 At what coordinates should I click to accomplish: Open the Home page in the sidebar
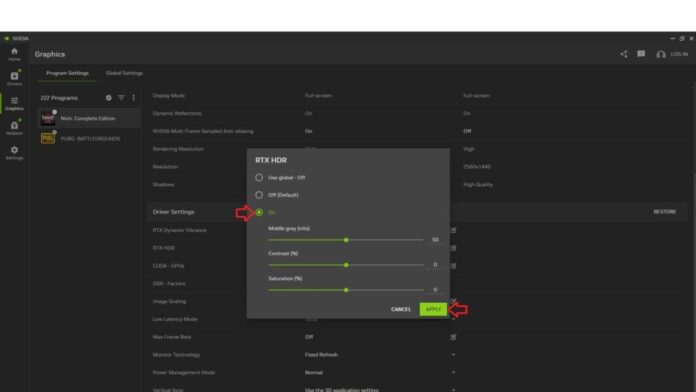pyautogui.click(x=14, y=54)
